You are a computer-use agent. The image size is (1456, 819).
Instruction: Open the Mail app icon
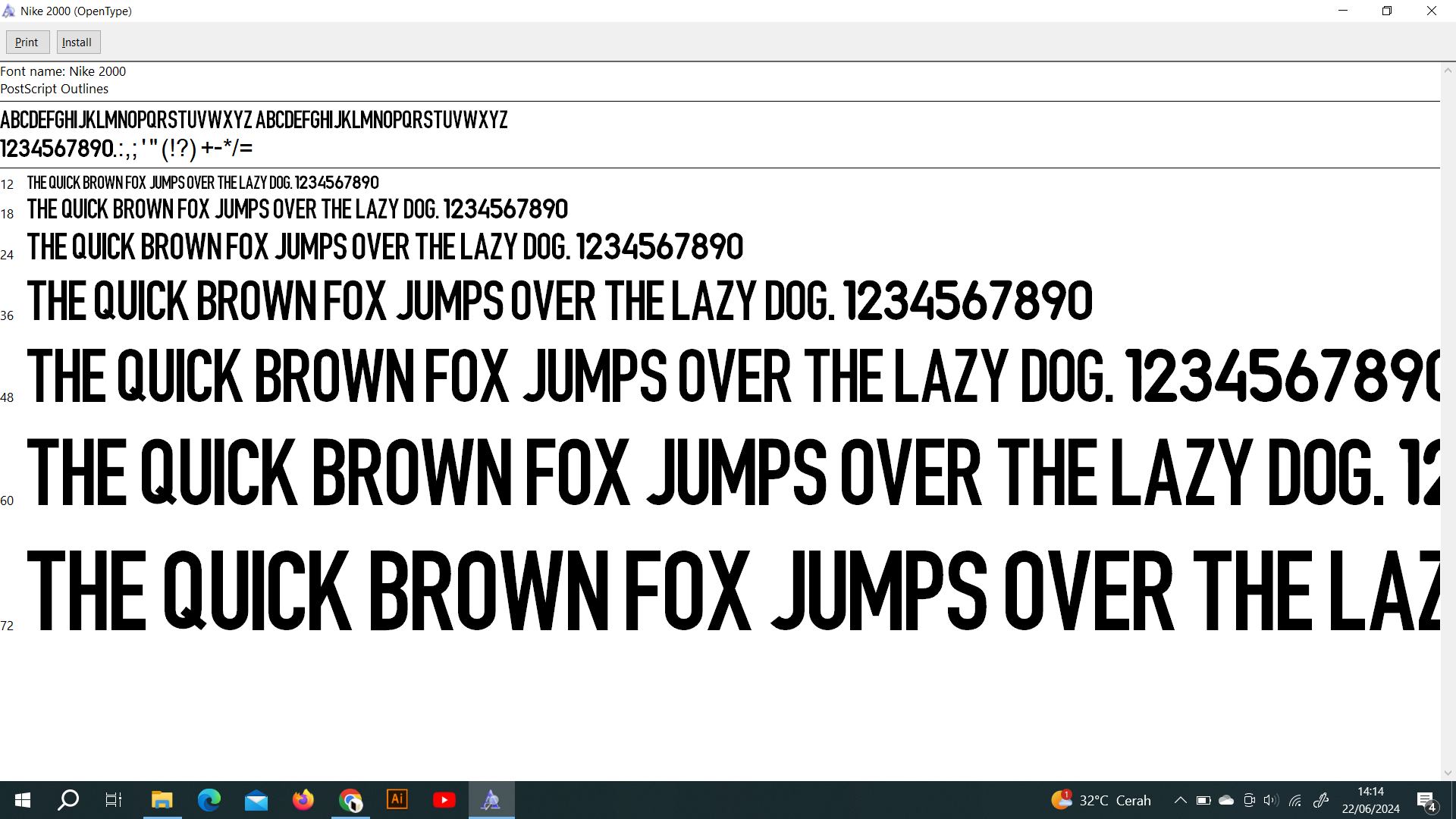256,800
